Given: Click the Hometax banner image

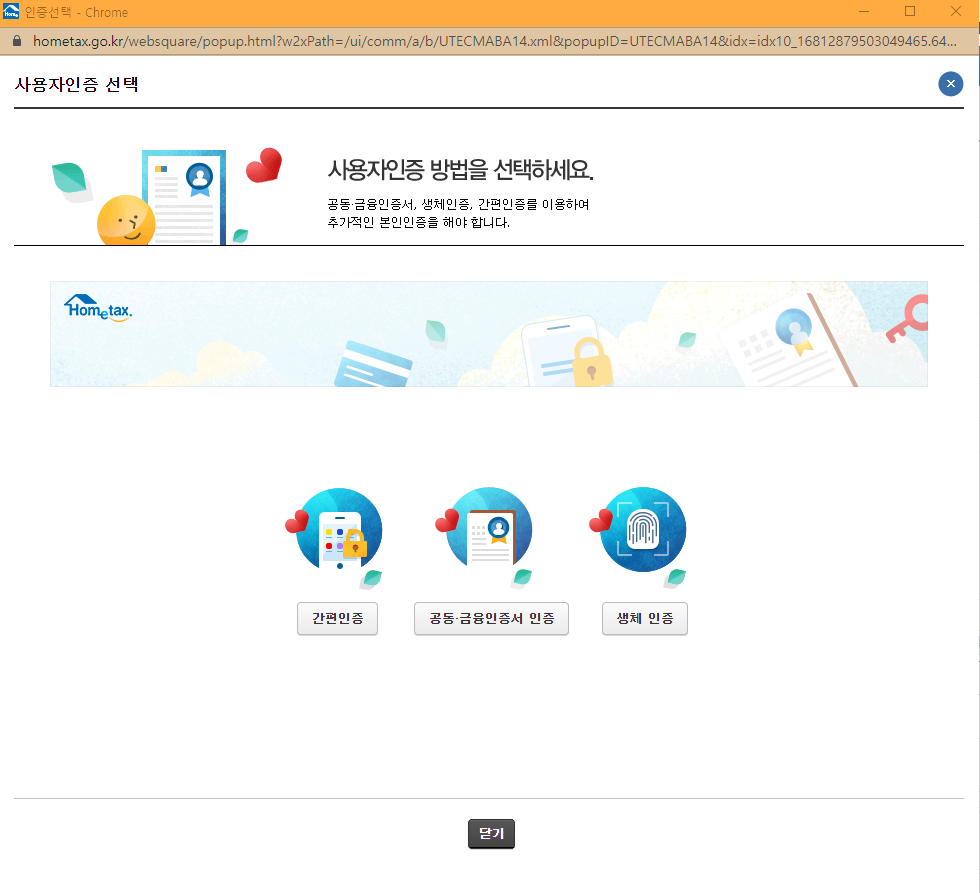Looking at the screenshot, I should [489, 334].
